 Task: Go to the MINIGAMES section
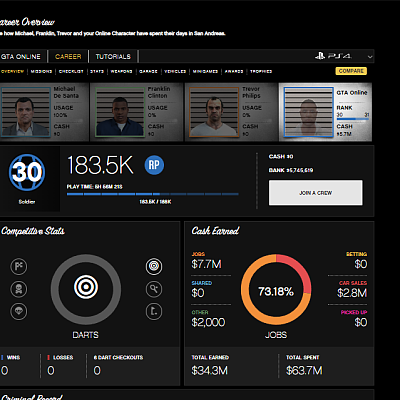click(205, 71)
